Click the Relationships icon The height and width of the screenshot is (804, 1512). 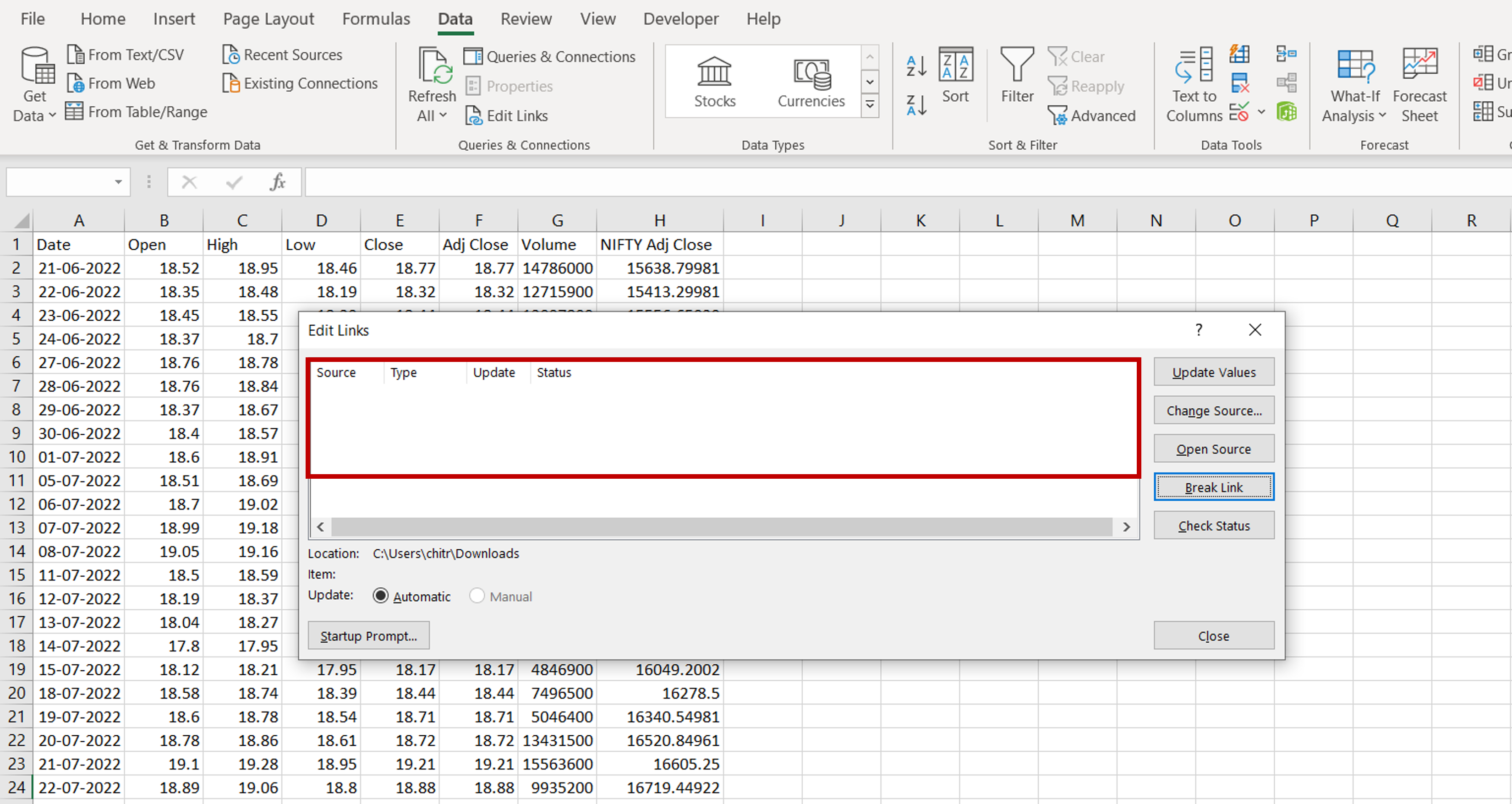(1287, 83)
